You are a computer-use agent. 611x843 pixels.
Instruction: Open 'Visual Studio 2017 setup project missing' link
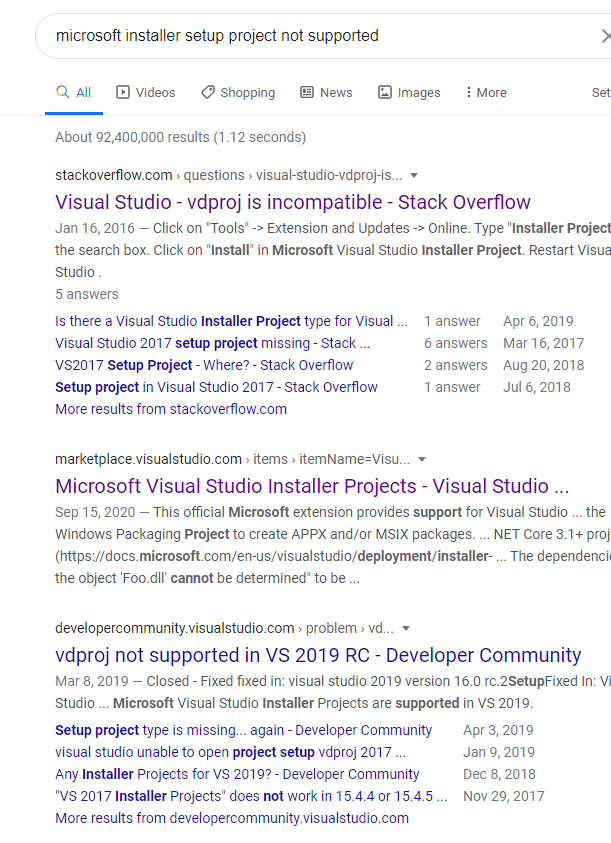[x=212, y=343]
